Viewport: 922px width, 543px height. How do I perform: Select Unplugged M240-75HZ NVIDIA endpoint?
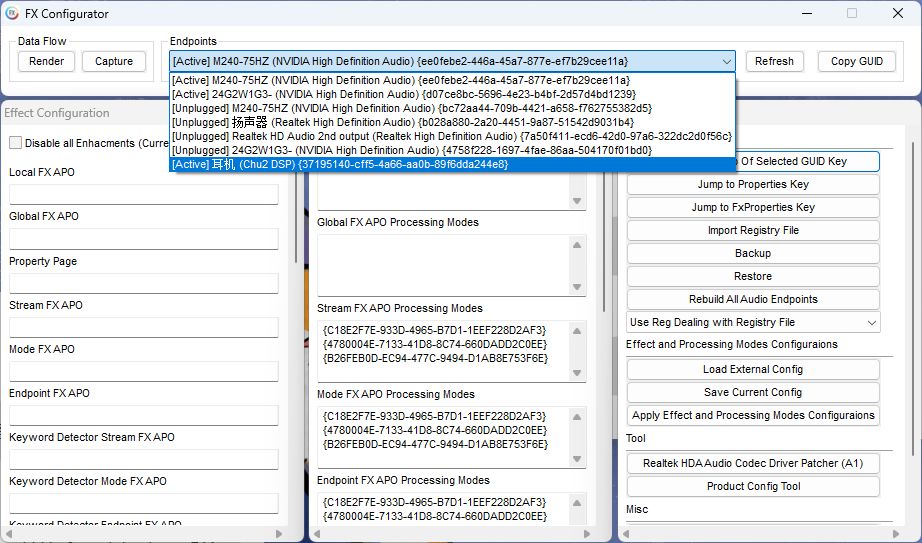click(452, 108)
